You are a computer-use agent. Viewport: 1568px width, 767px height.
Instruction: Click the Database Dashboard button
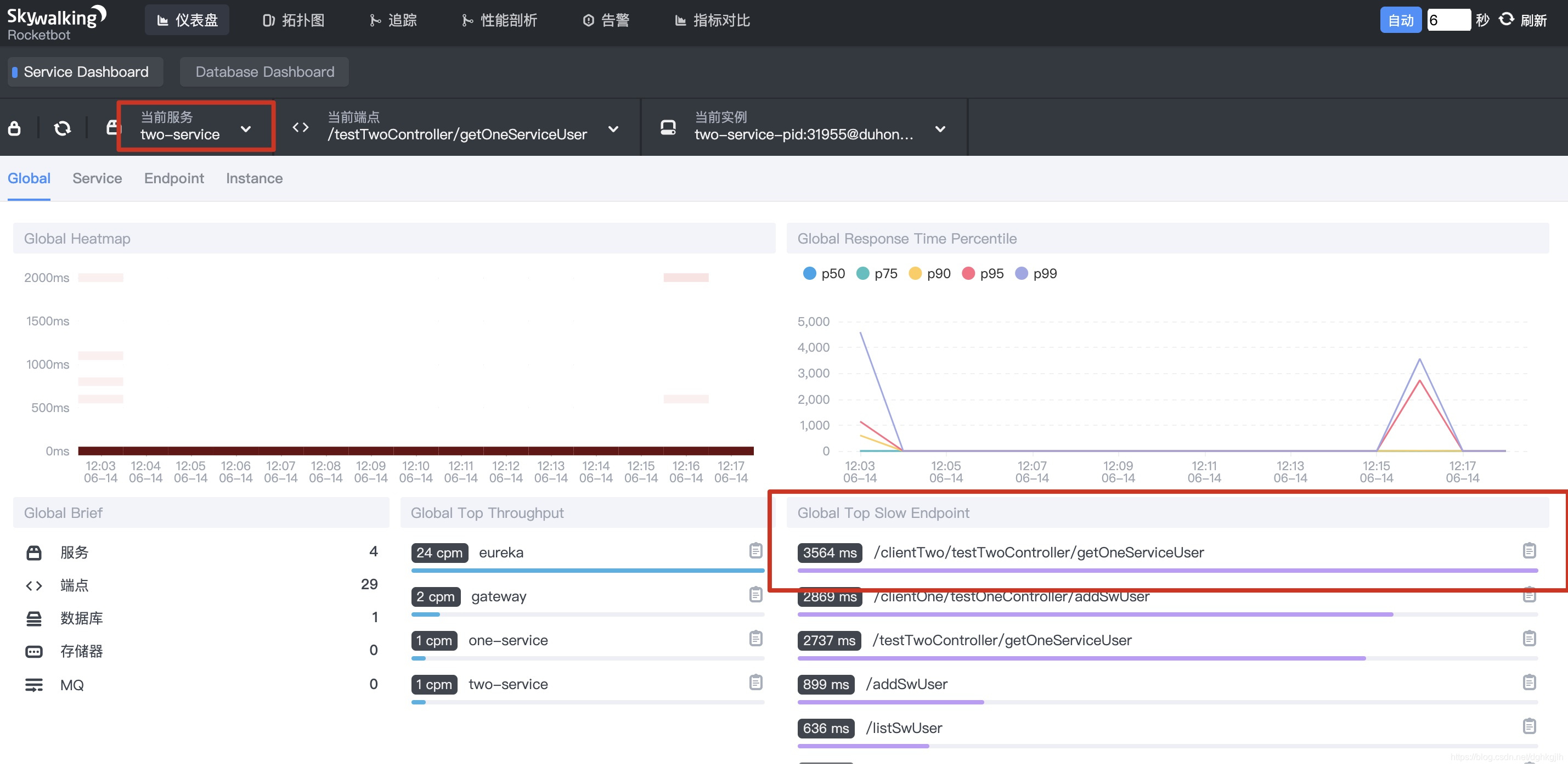(x=264, y=71)
